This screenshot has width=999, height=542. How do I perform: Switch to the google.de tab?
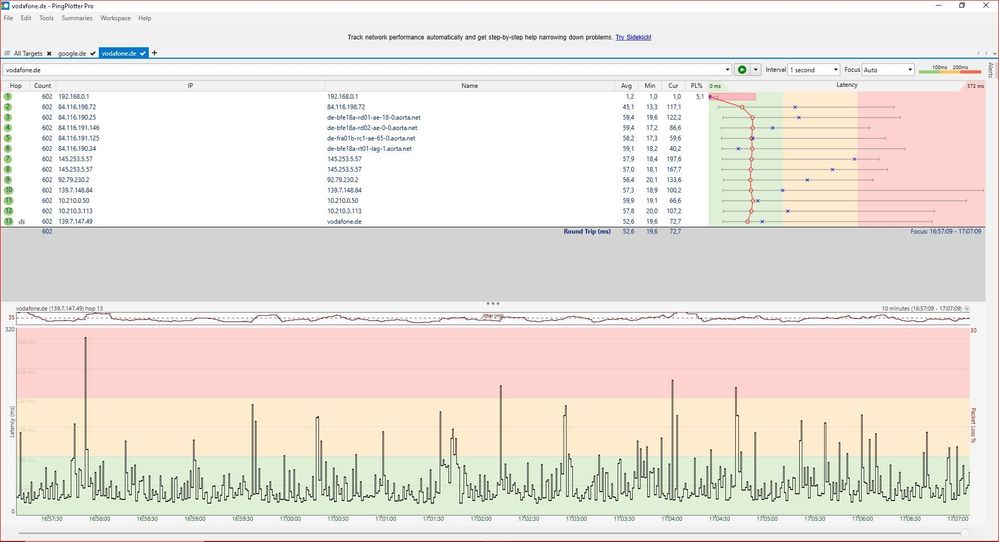pyautogui.click(x=71, y=53)
